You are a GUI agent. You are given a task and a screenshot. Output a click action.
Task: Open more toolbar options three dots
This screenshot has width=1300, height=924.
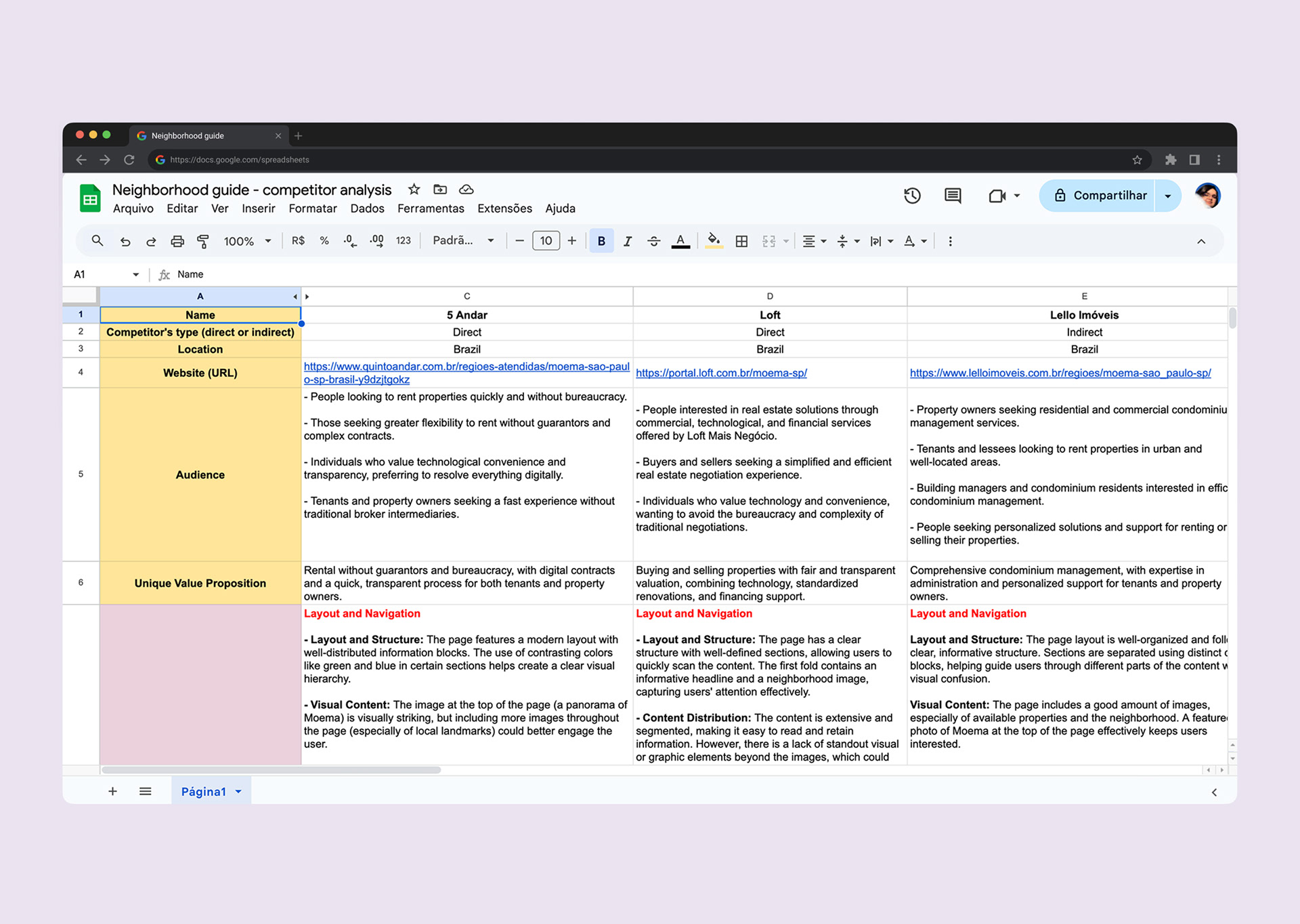[x=950, y=241]
